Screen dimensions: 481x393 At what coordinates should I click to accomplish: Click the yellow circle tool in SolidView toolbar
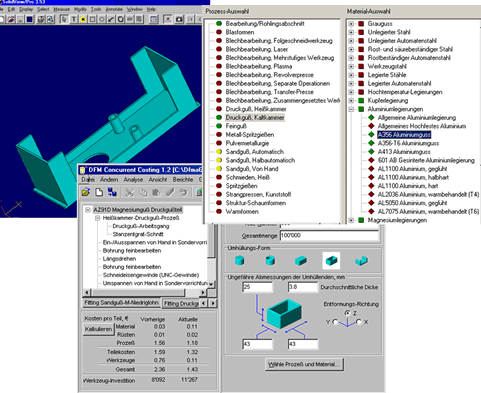(x=83, y=19)
